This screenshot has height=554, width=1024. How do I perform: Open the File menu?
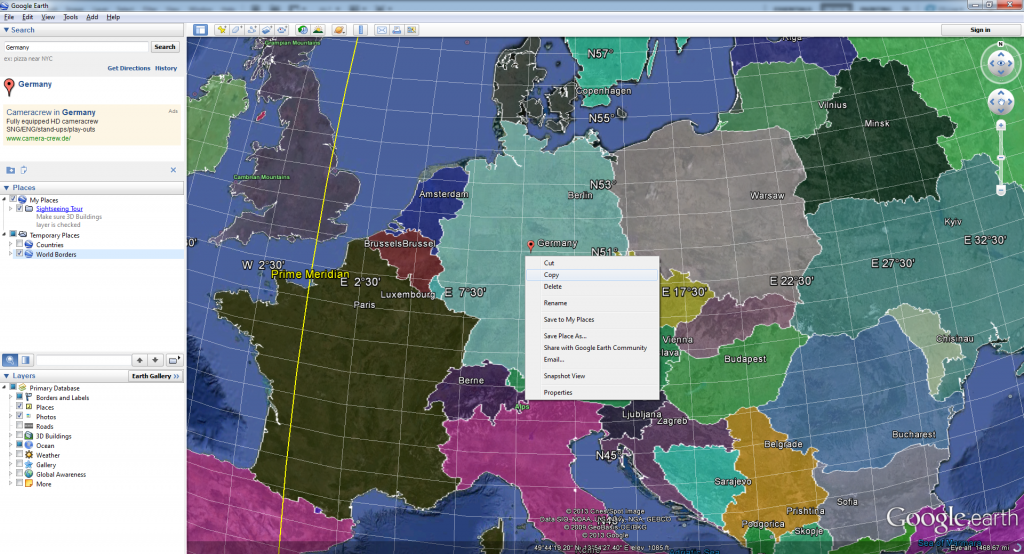[9, 17]
